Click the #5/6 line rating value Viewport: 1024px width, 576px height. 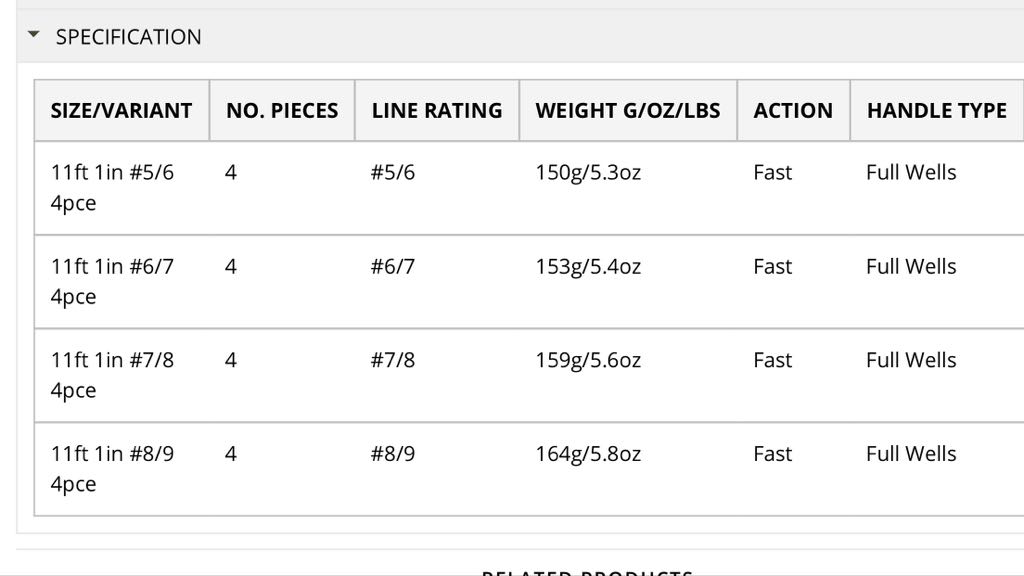pyautogui.click(x=392, y=172)
